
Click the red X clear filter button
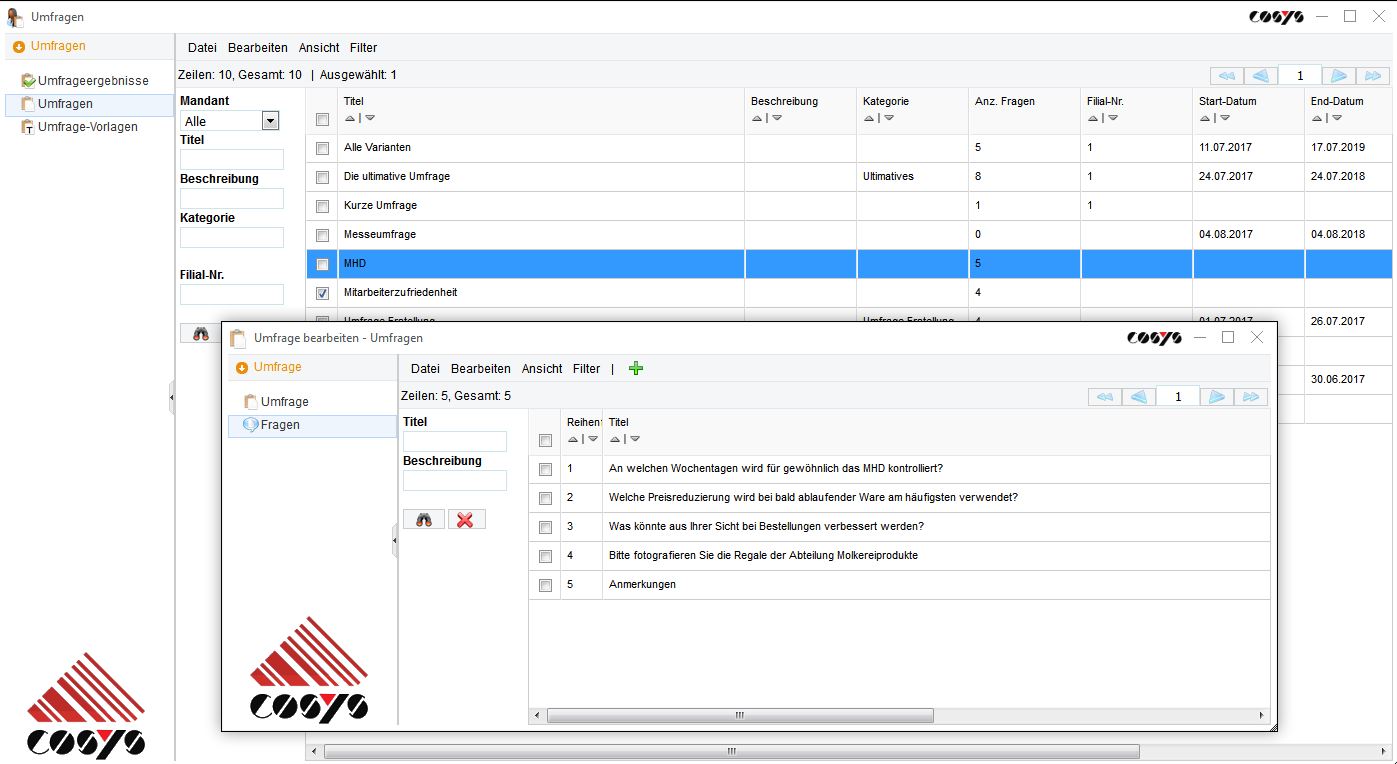(465, 520)
